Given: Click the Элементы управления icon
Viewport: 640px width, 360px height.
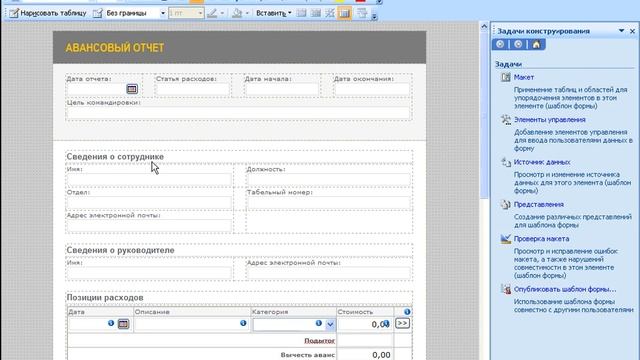Looking at the screenshot, I should pyautogui.click(x=506, y=120).
